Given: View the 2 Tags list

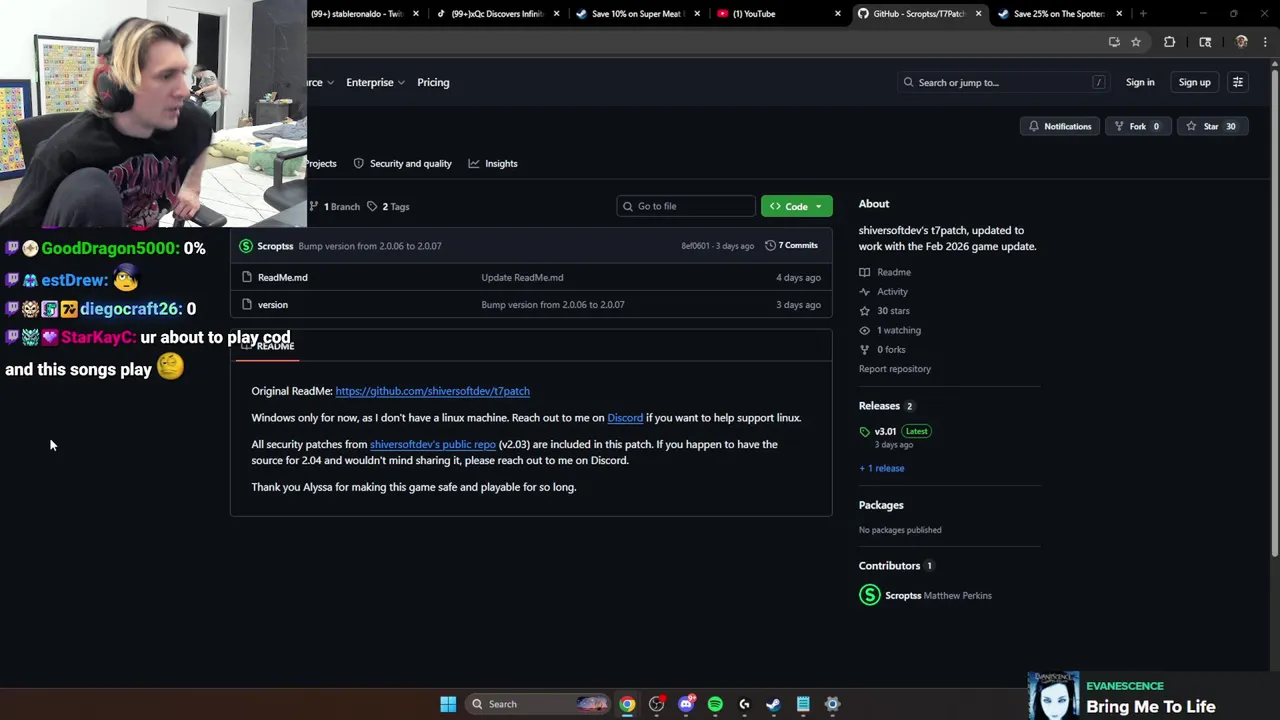Looking at the screenshot, I should pyautogui.click(x=389, y=206).
